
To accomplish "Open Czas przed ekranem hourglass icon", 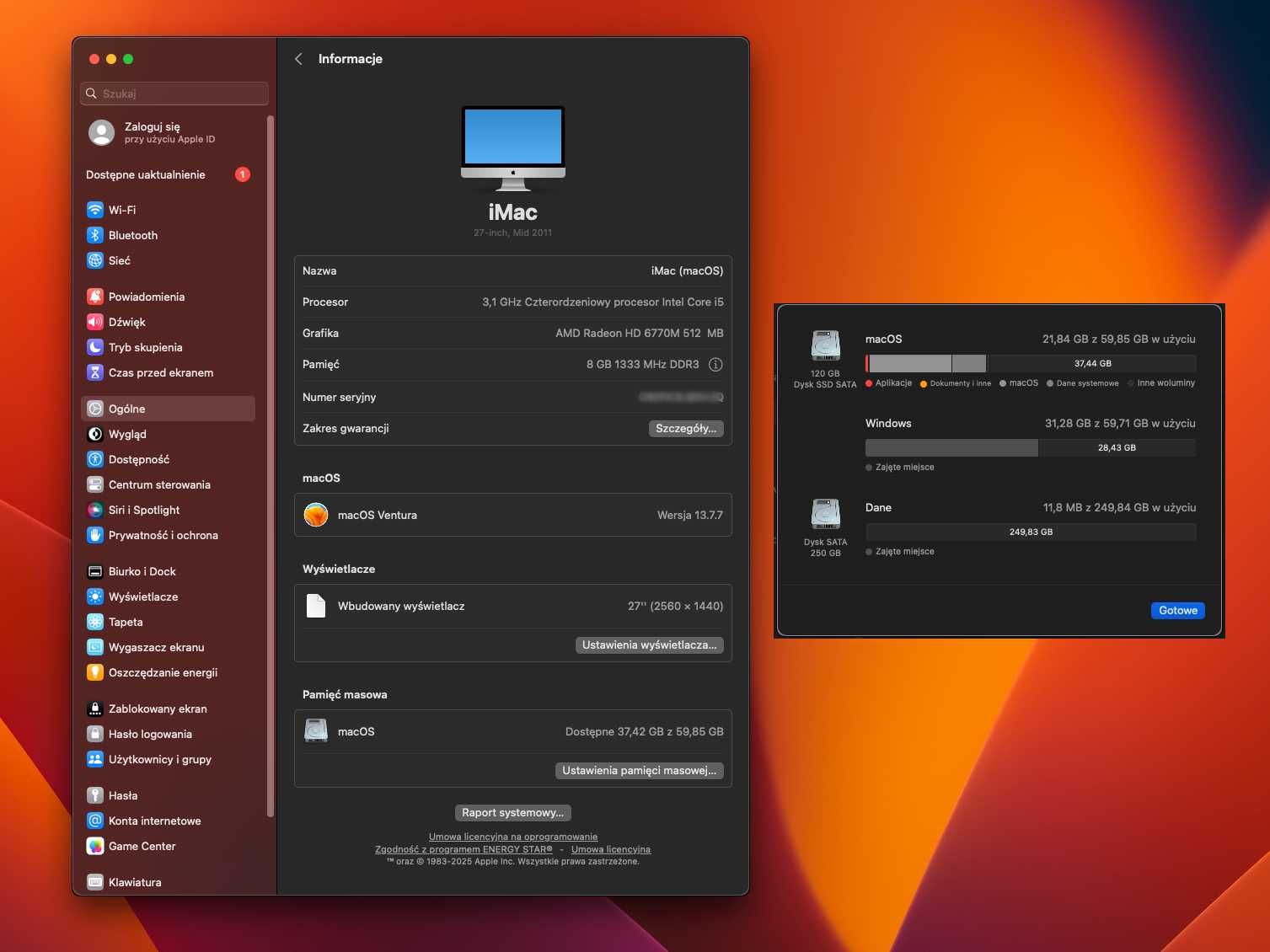I will [x=95, y=372].
